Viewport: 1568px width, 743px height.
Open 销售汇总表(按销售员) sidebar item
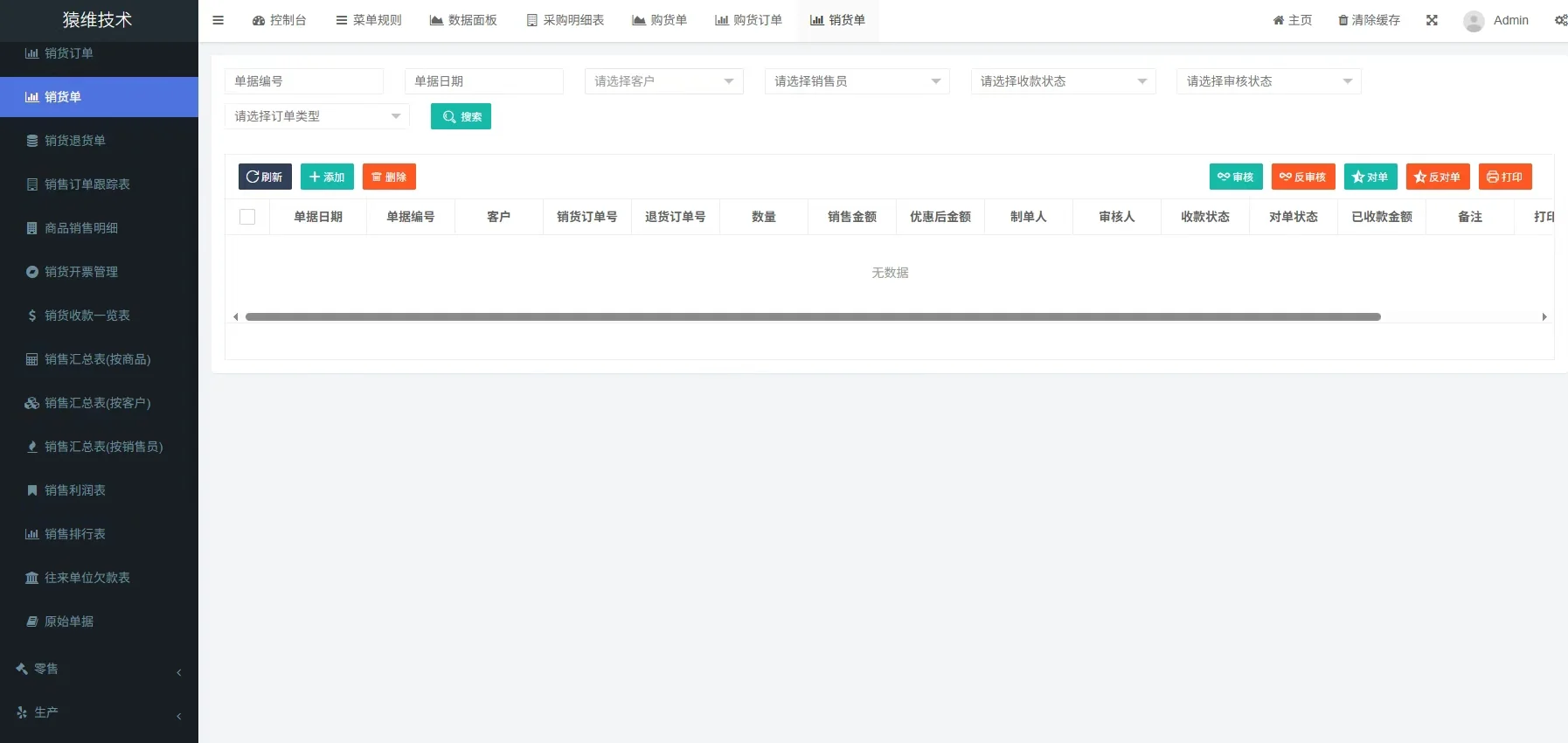click(x=99, y=447)
